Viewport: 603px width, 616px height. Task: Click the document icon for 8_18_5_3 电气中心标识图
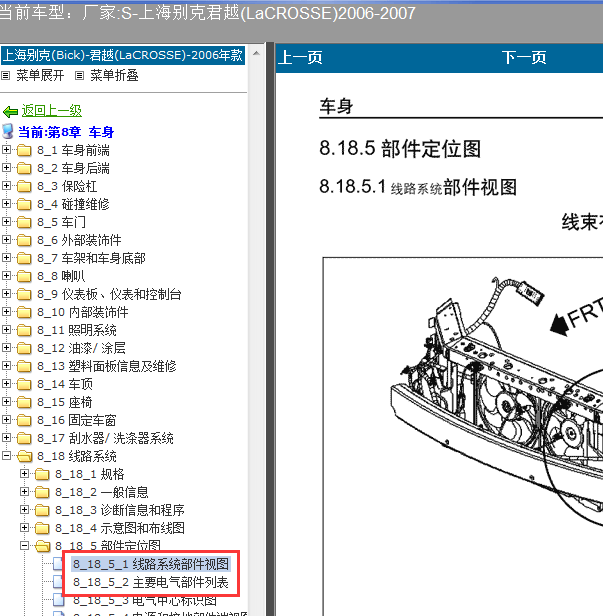(x=59, y=600)
